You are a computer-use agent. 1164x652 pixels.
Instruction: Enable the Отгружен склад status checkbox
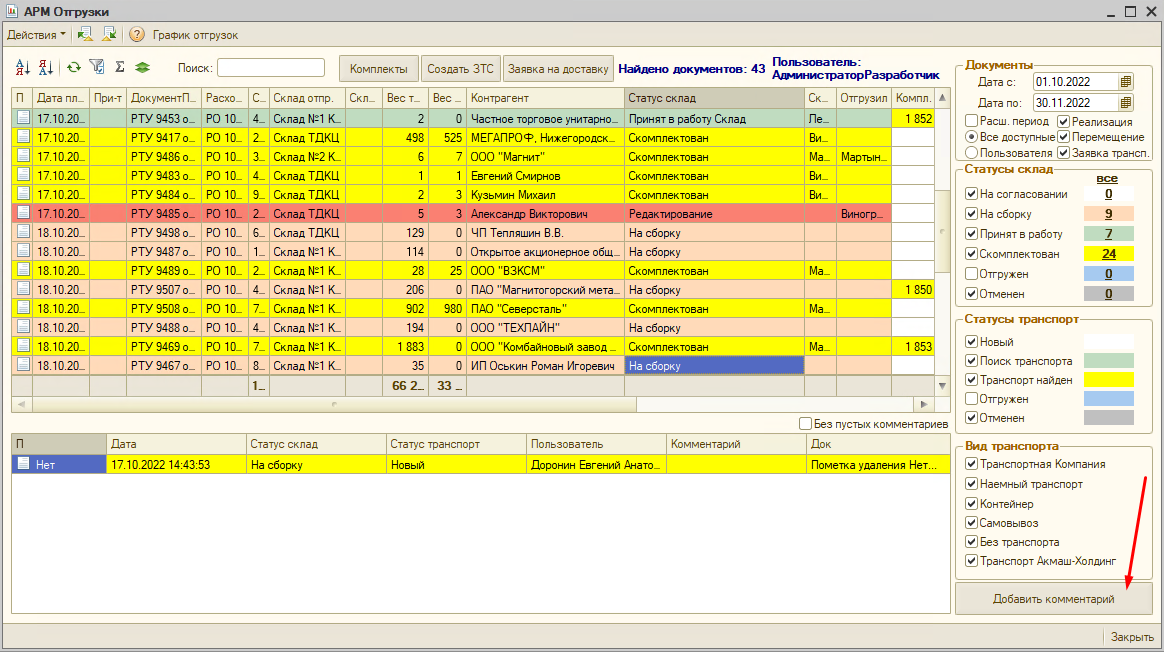971,274
